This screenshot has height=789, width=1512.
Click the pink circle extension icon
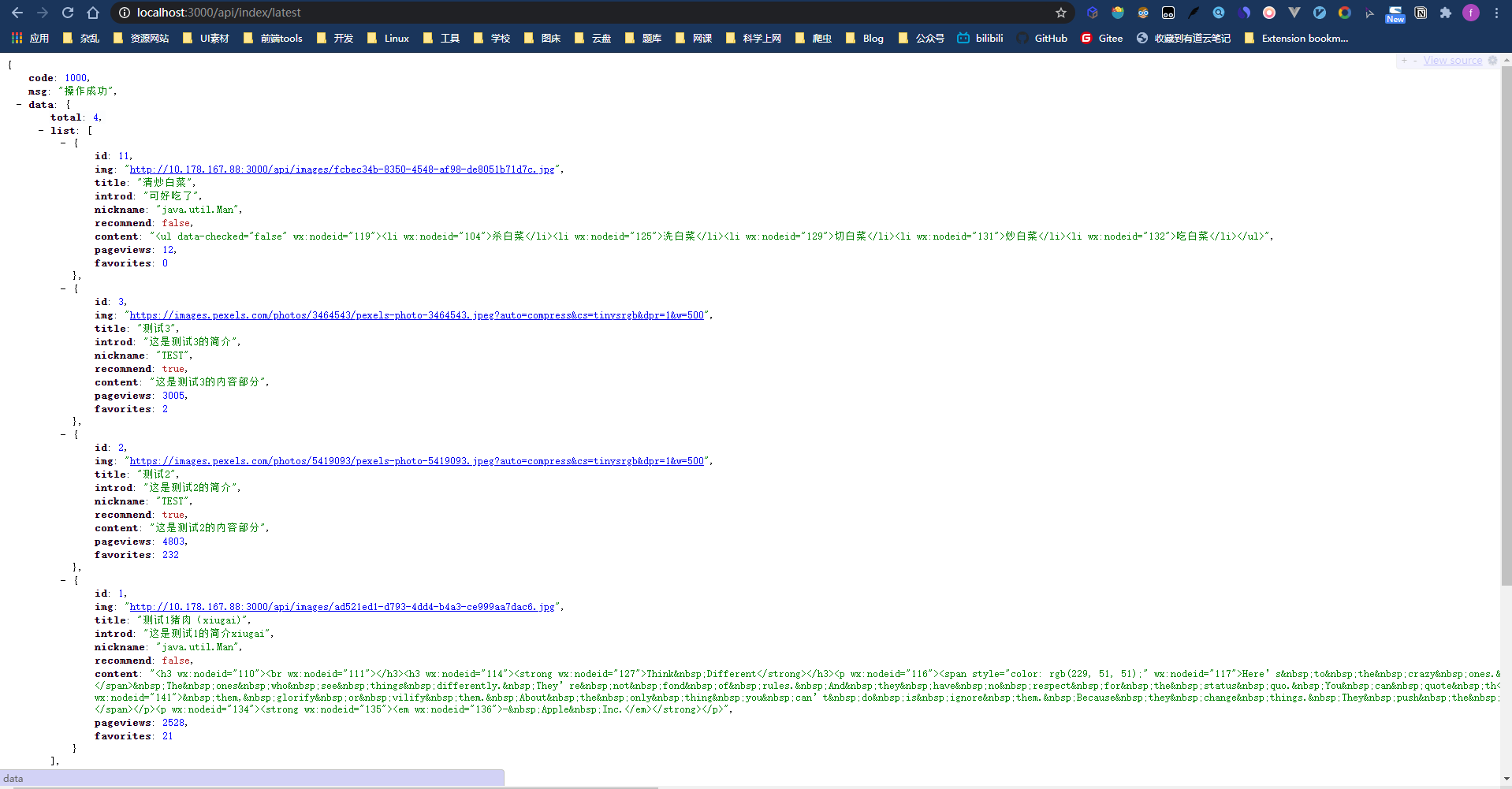1269,13
